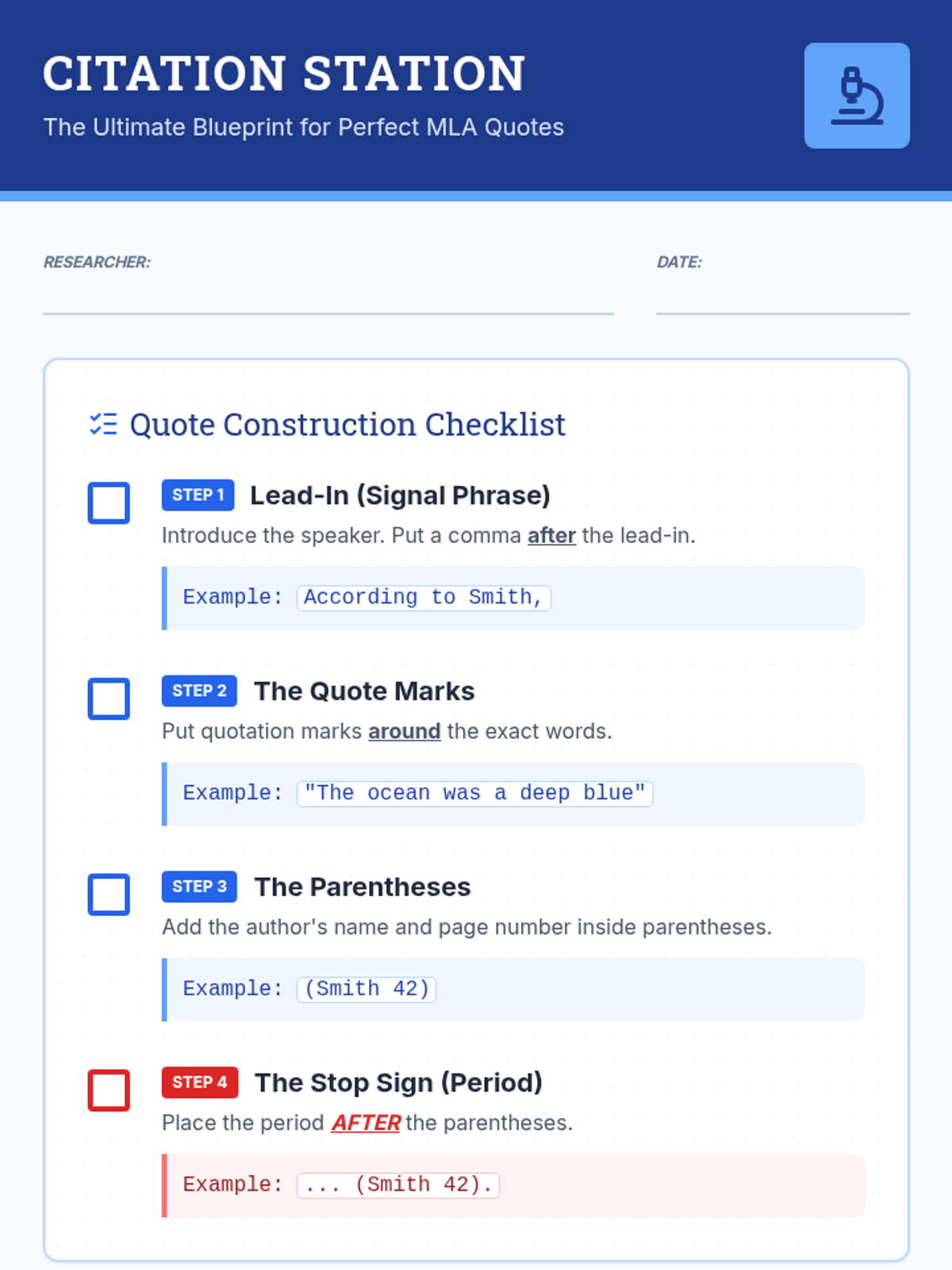Screen dimensions: 952x1270
Task: Click the red underlined "AFTER" in Step 4
Action: [366, 1123]
